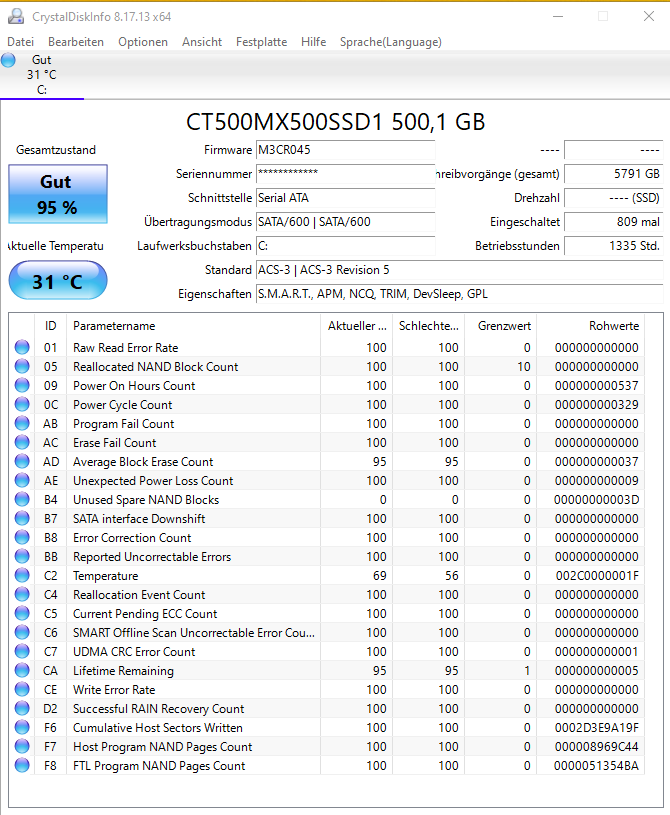Click the Eingeschaltet value 809 mal
Viewport: 670px width, 815px height.
613,222
